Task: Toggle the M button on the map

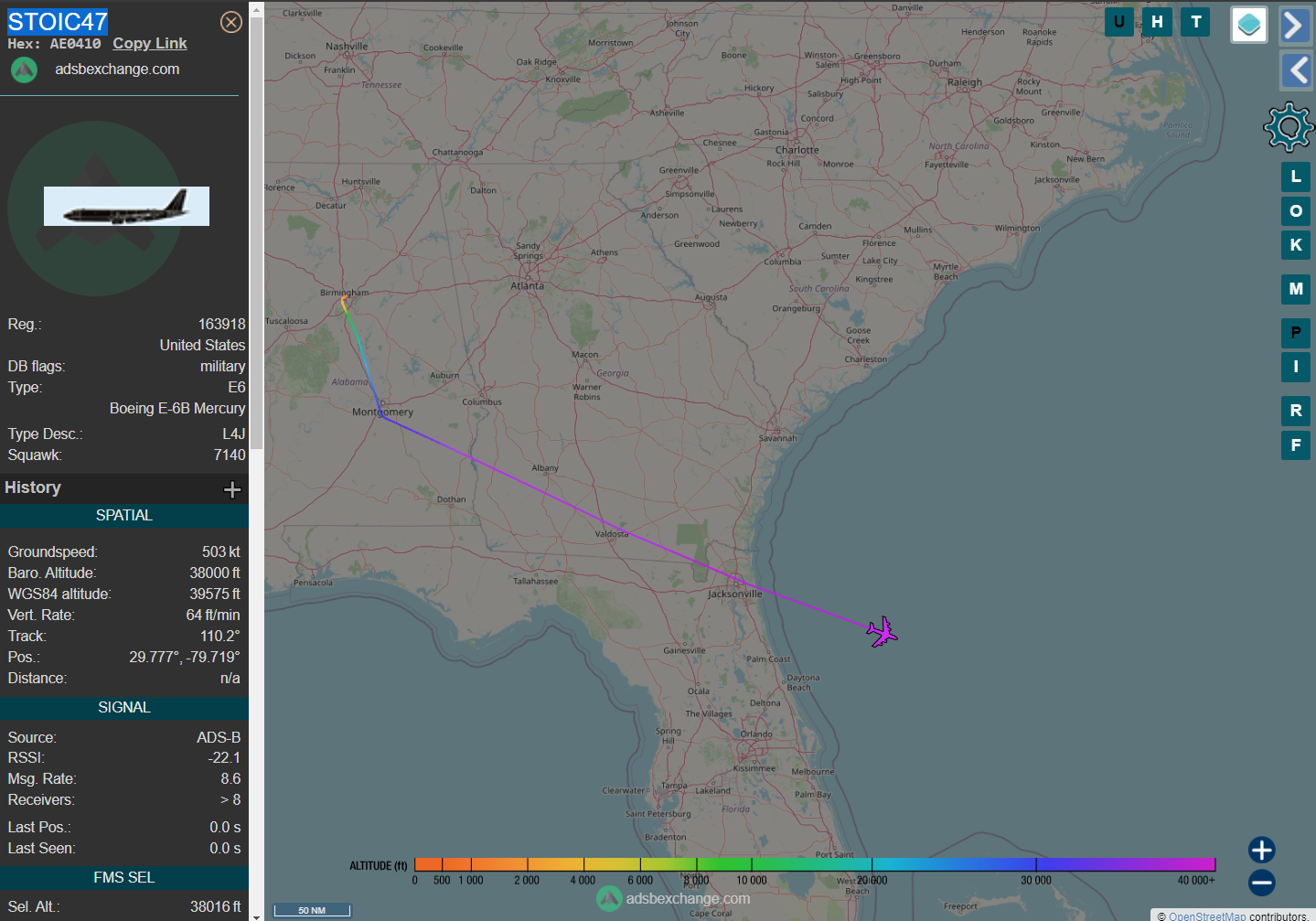Action: click(x=1296, y=289)
